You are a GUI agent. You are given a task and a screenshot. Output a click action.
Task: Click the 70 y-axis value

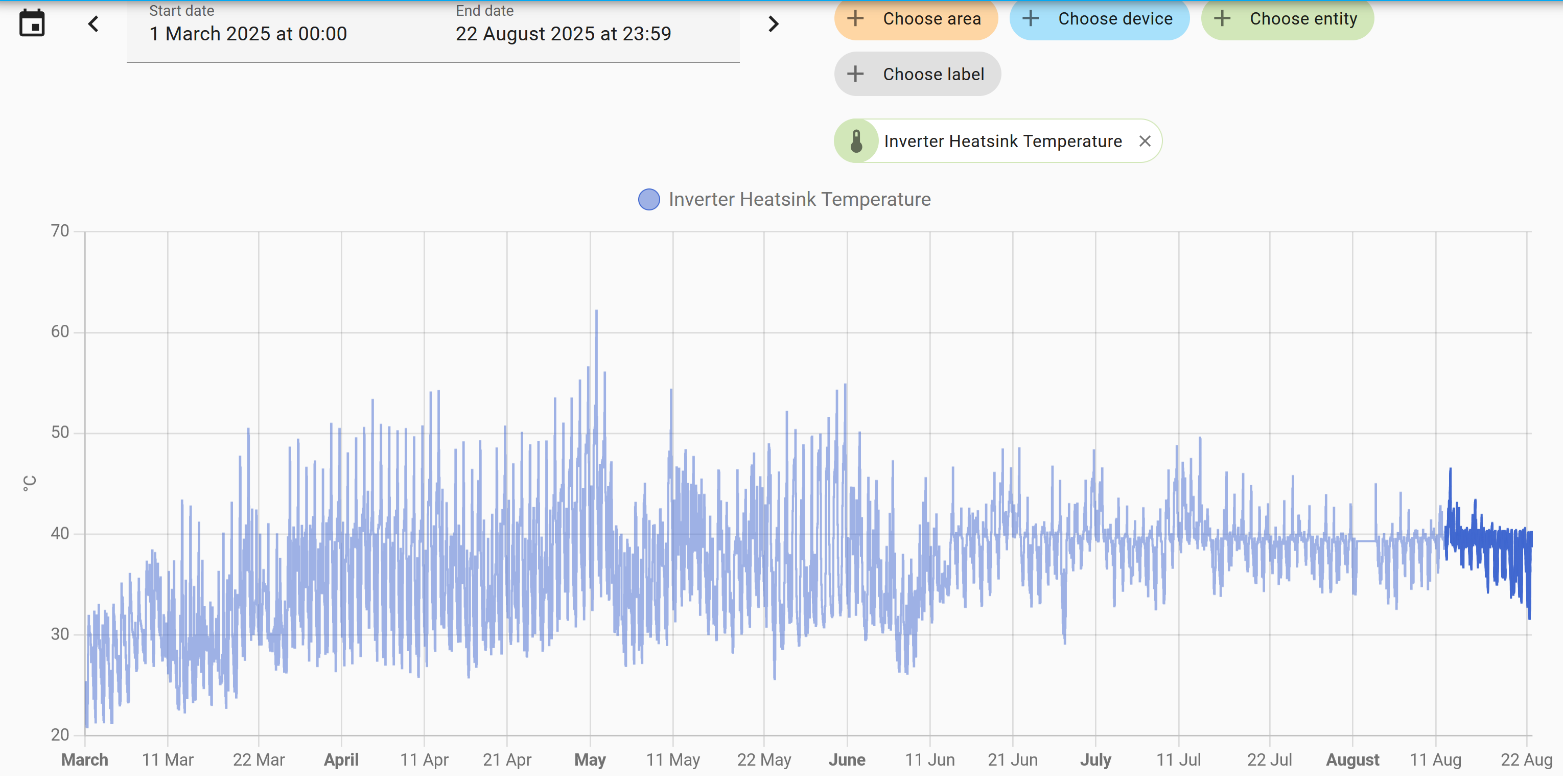coord(60,231)
